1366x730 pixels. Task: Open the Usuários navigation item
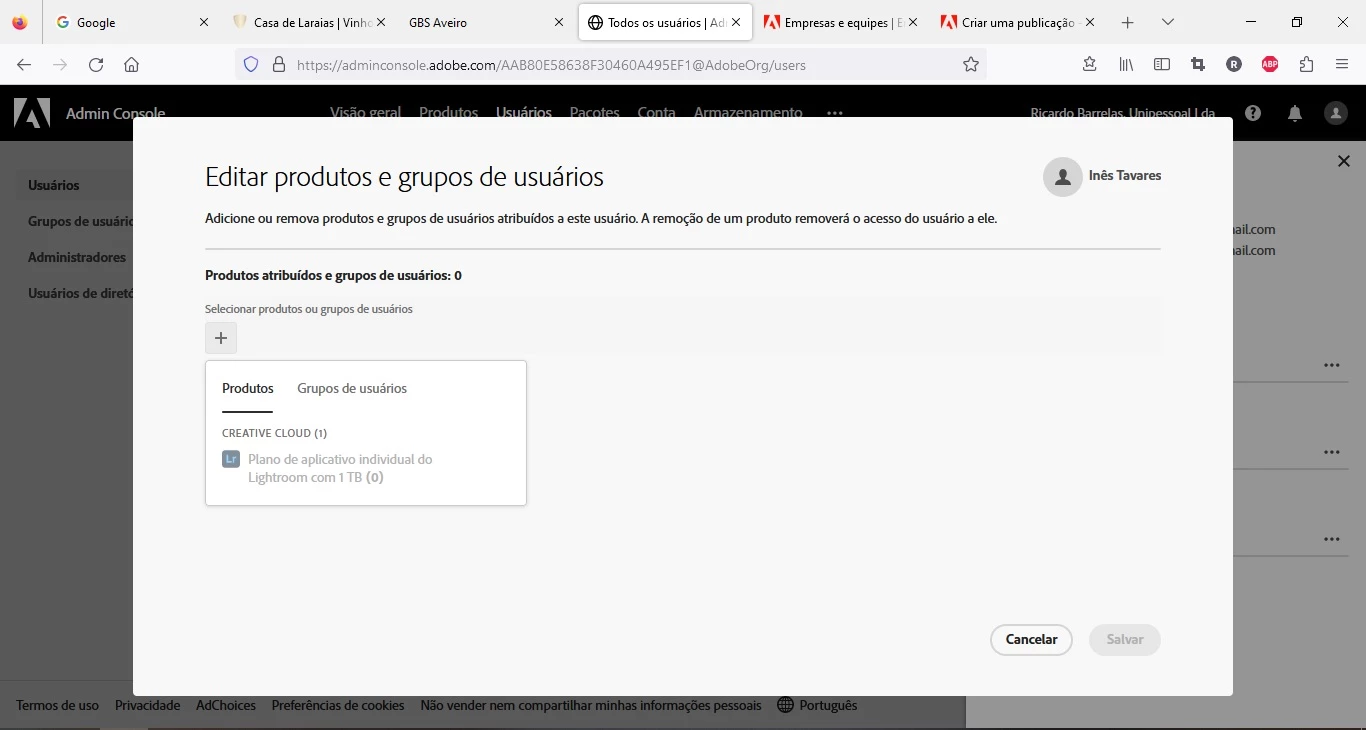point(524,113)
